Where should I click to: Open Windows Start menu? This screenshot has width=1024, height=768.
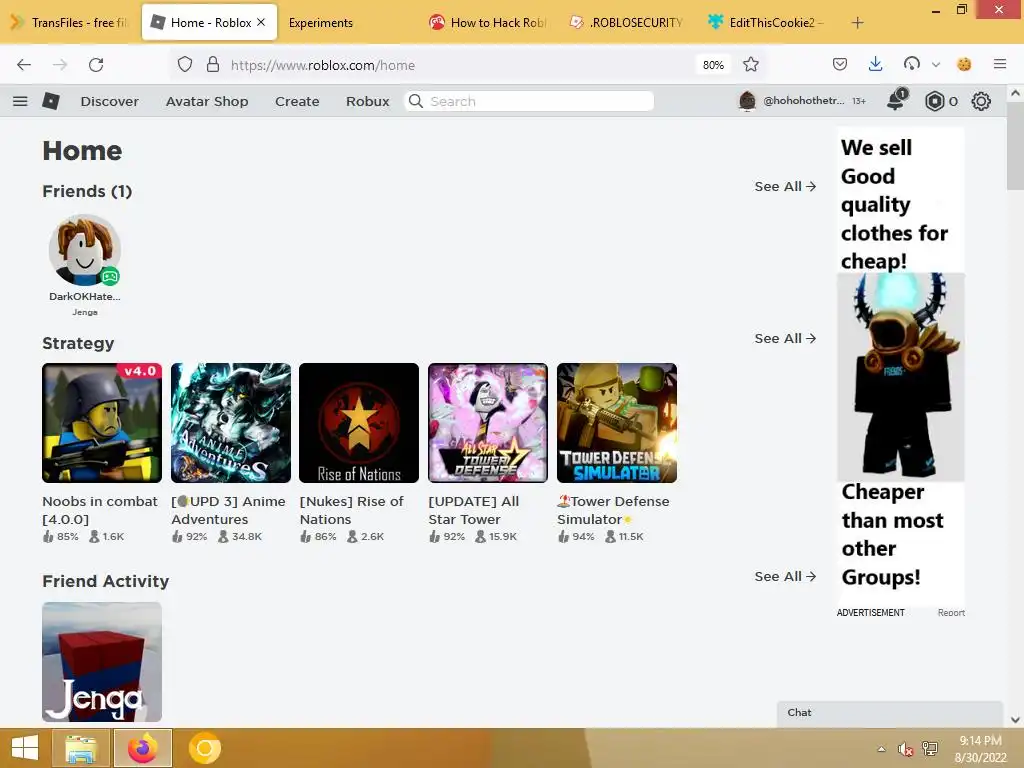pyautogui.click(x=25, y=748)
